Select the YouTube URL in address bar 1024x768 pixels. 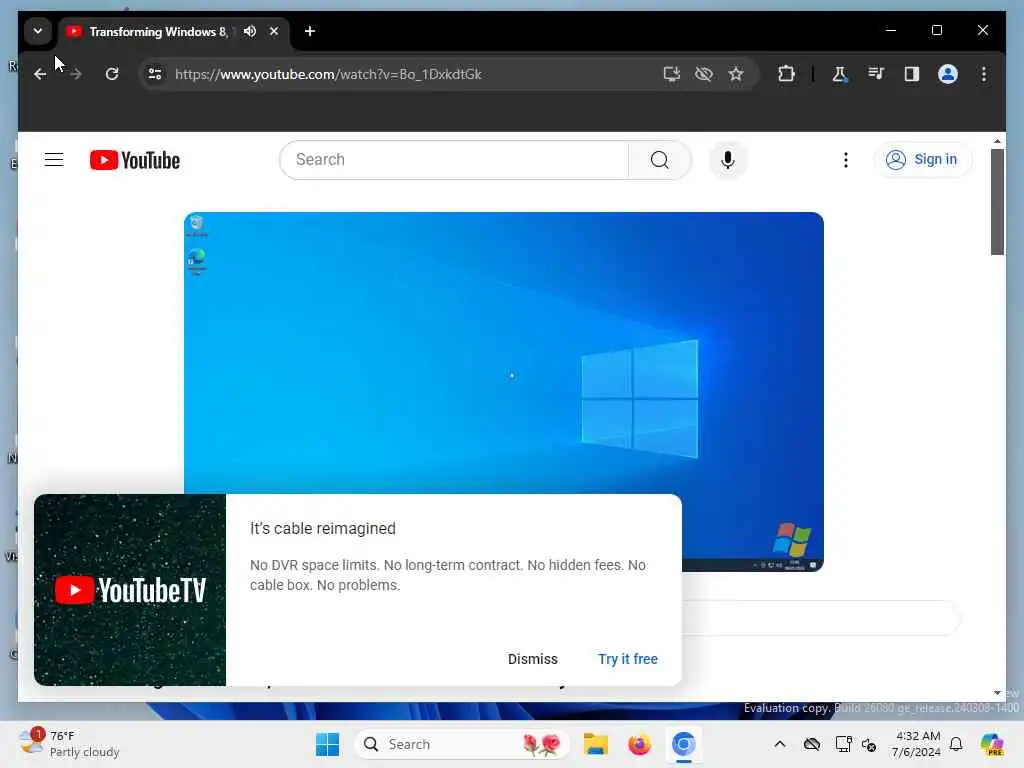(328, 74)
